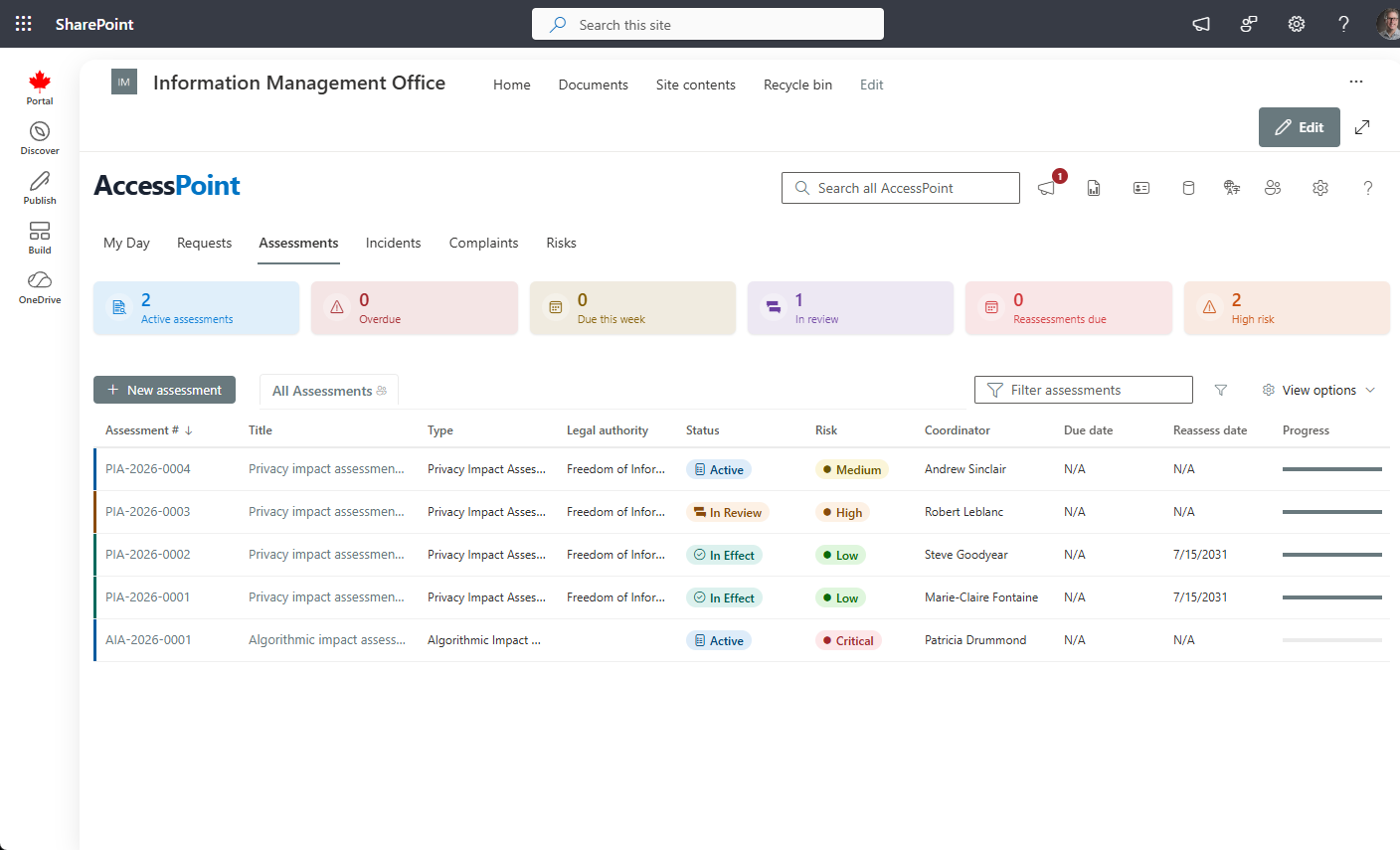Image resolution: width=1400 pixels, height=850 pixels.
Task: Click the Search this site box
Action: 708,24
